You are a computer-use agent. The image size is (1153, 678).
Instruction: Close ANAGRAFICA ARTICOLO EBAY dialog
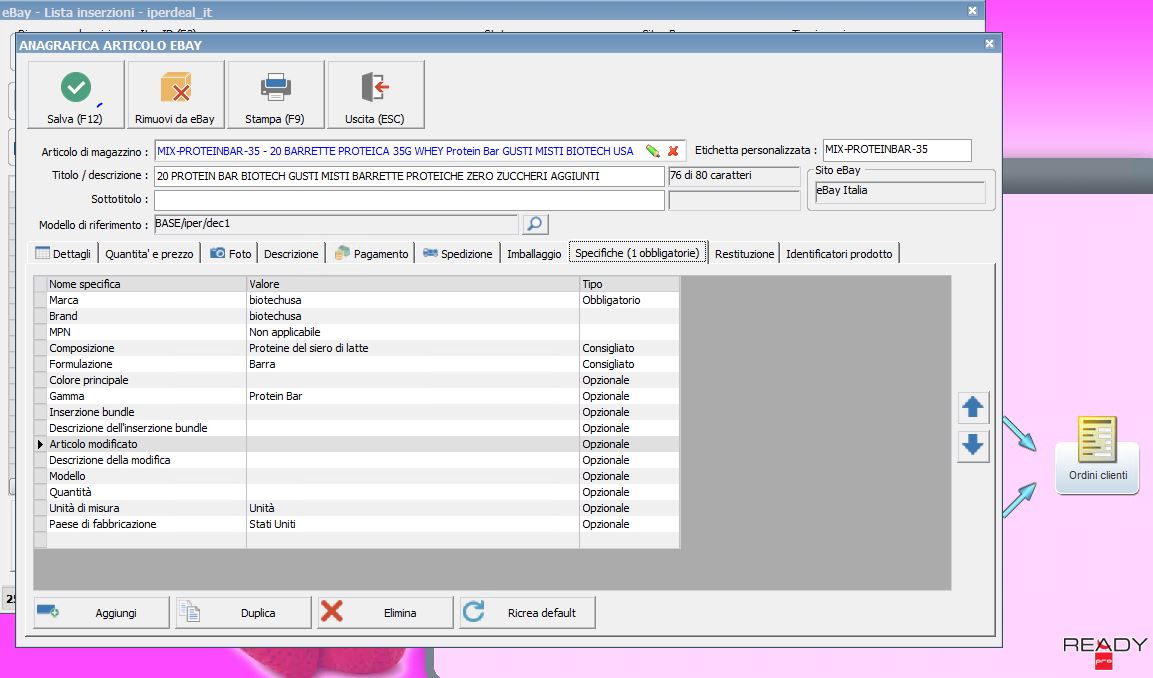989,44
